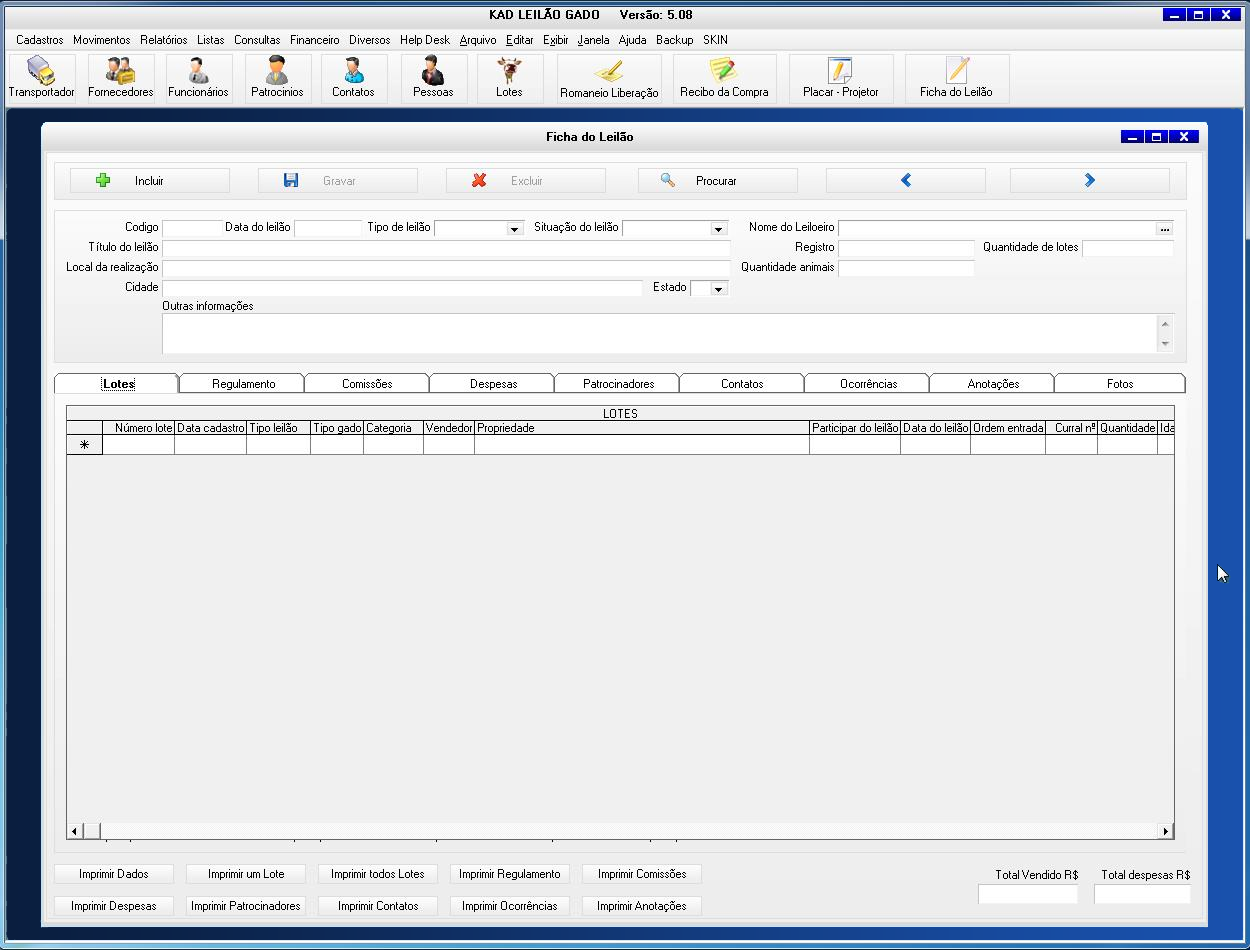Click the Cidade input field

pyautogui.click(x=402, y=288)
